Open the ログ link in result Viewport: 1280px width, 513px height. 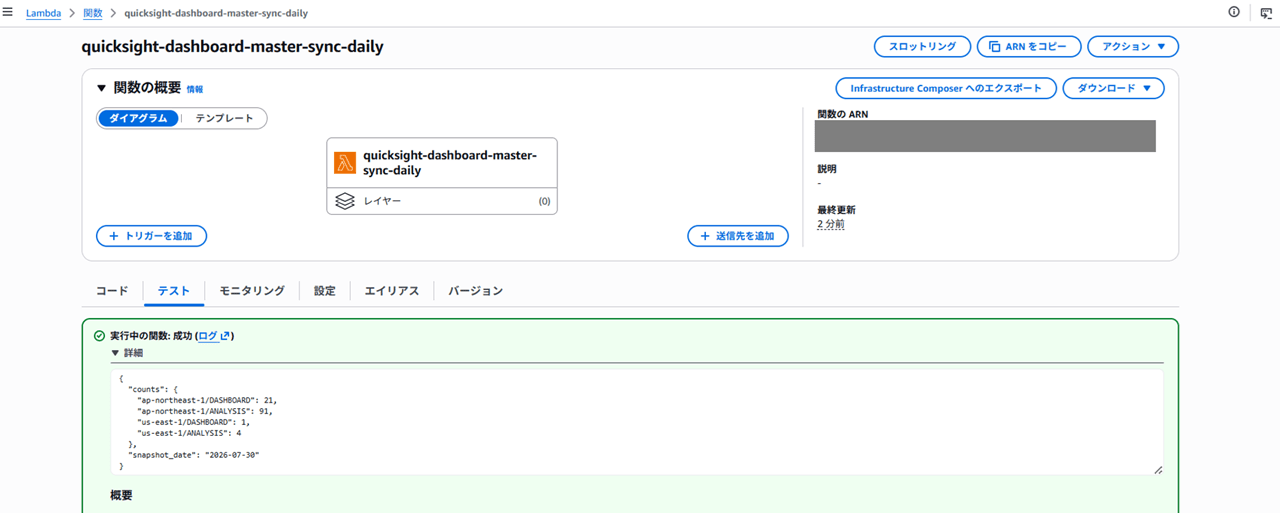coord(207,336)
